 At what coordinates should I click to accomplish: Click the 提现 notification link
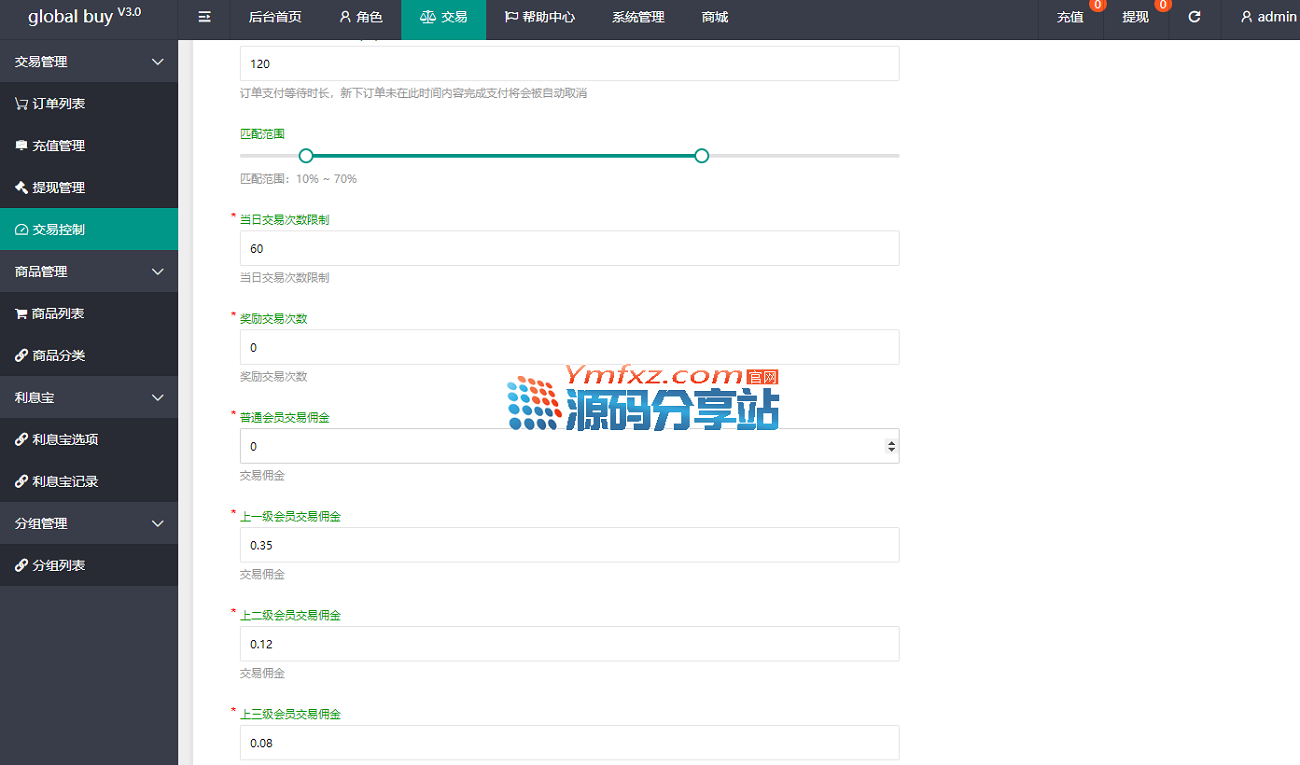[x=1135, y=18]
